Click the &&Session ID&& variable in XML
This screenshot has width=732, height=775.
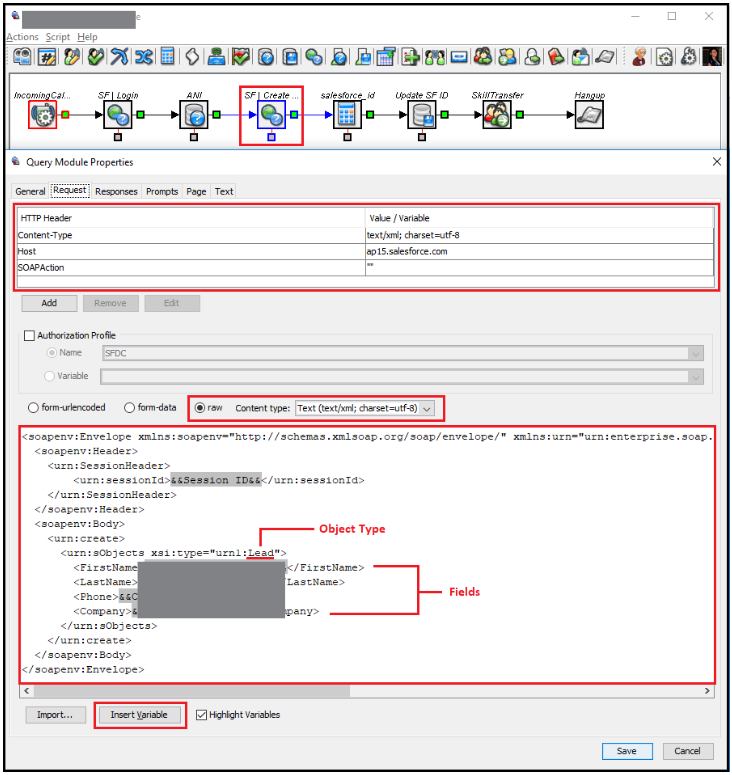(216, 480)
